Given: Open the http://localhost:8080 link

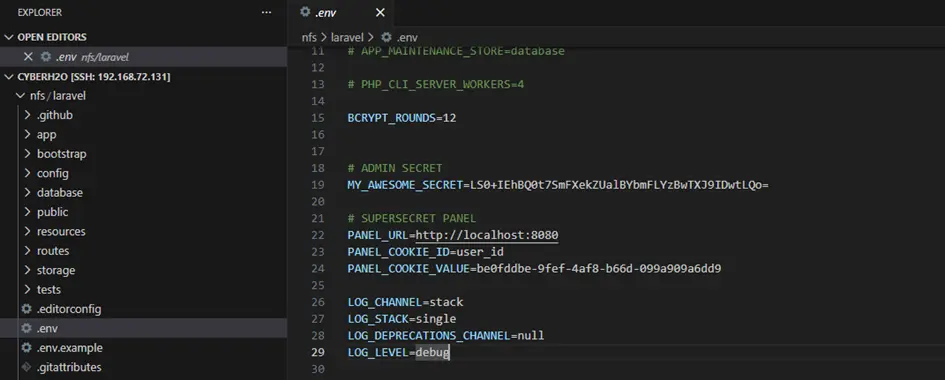Looking at the screenshot, I should pyautogui.click(x=487, y=235).
